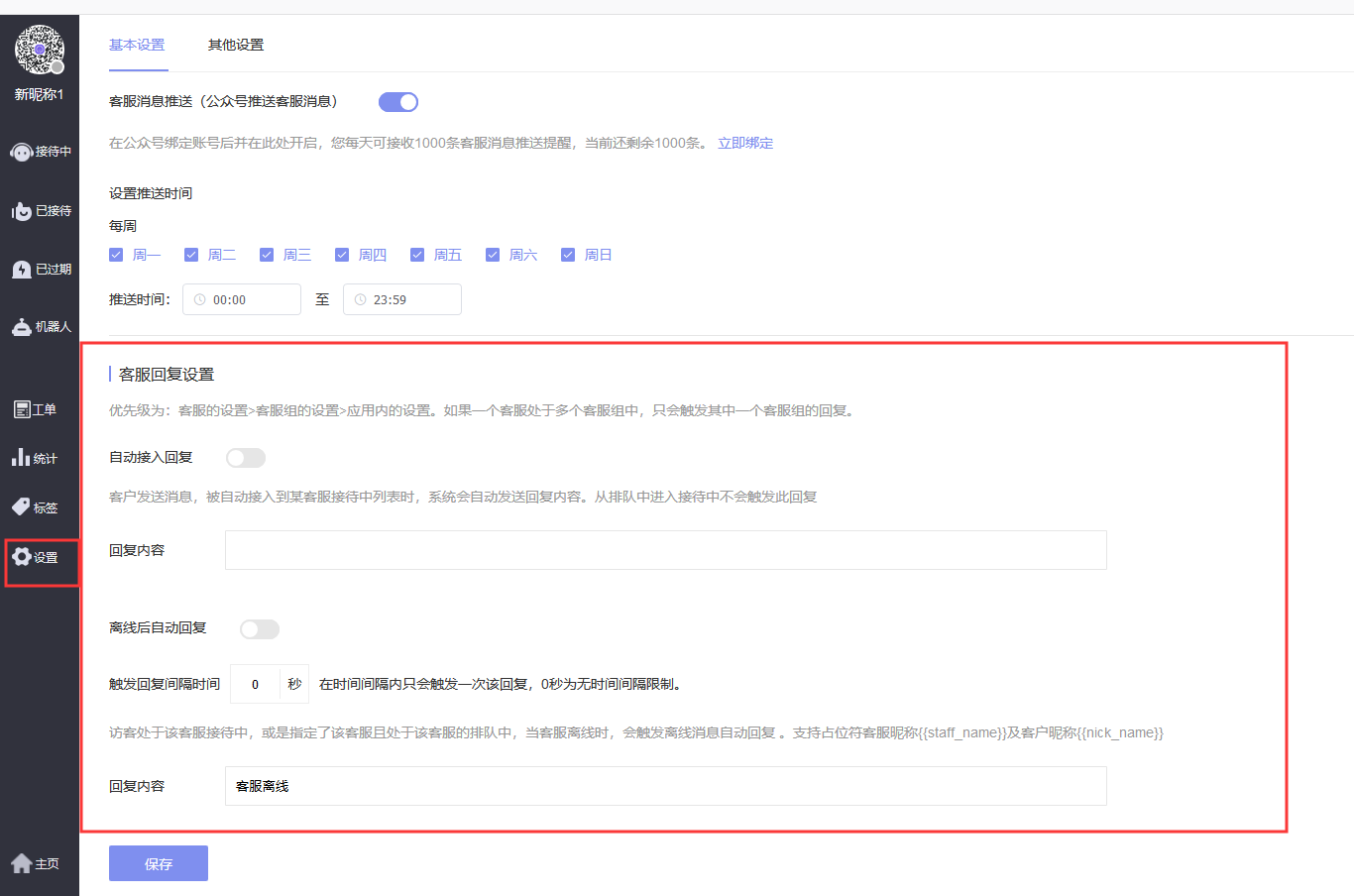The width and height of the screenshot is (1354, 896).
Task: Uncheck 周日 checkbox
Action: coord(568,255)
